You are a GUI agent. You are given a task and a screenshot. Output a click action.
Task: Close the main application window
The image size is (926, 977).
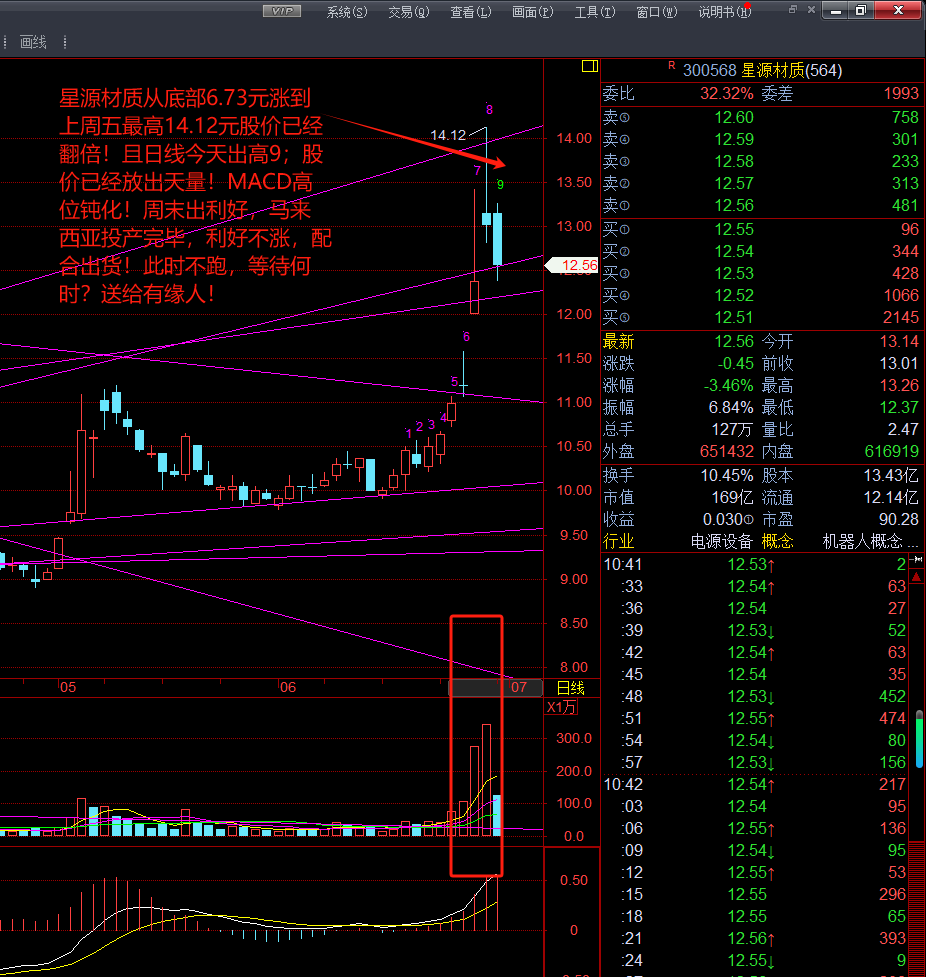(898, 11)
